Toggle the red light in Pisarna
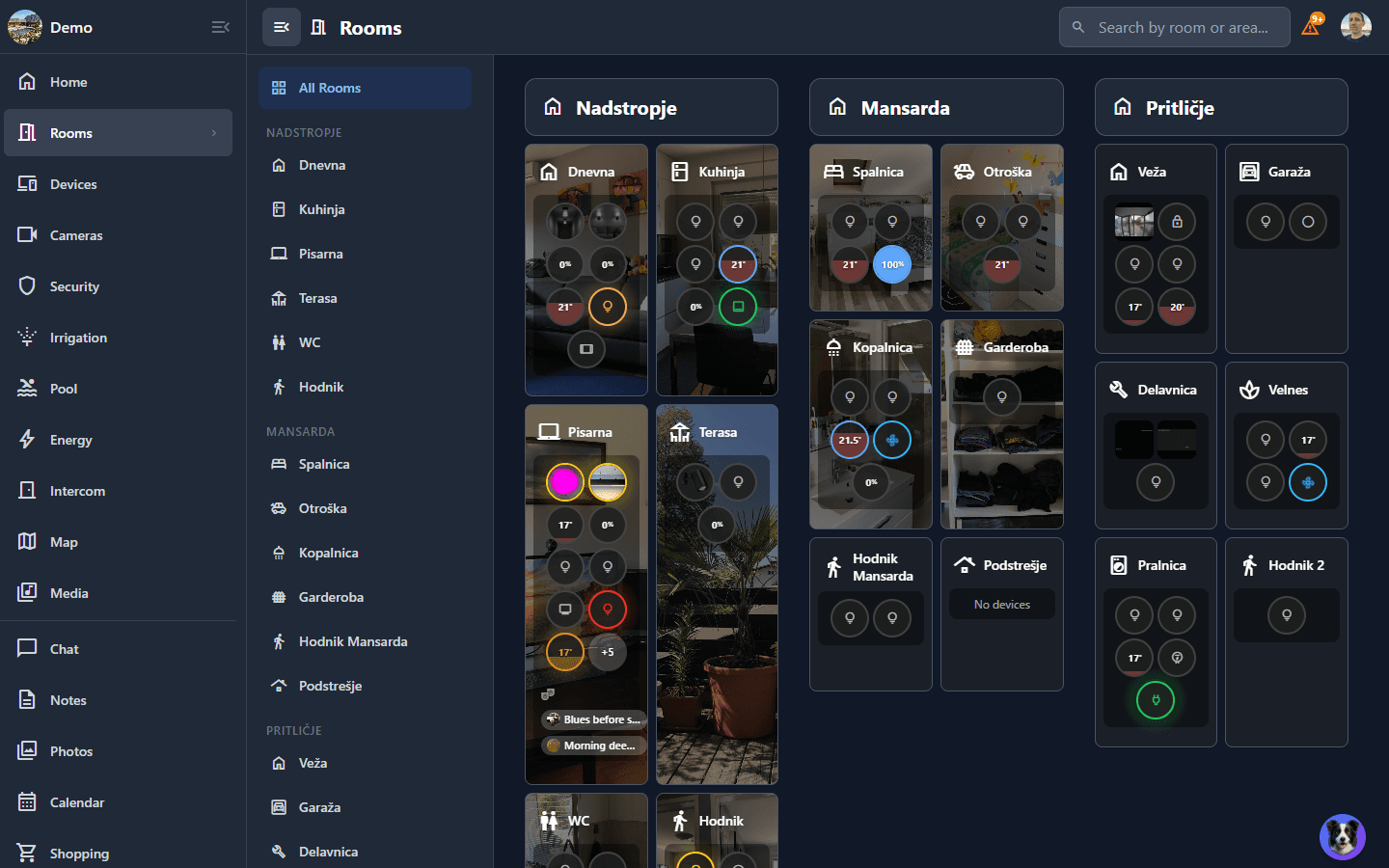This screenshot has height=868, width=1389. pyautogui.click(x=608, y=610)
